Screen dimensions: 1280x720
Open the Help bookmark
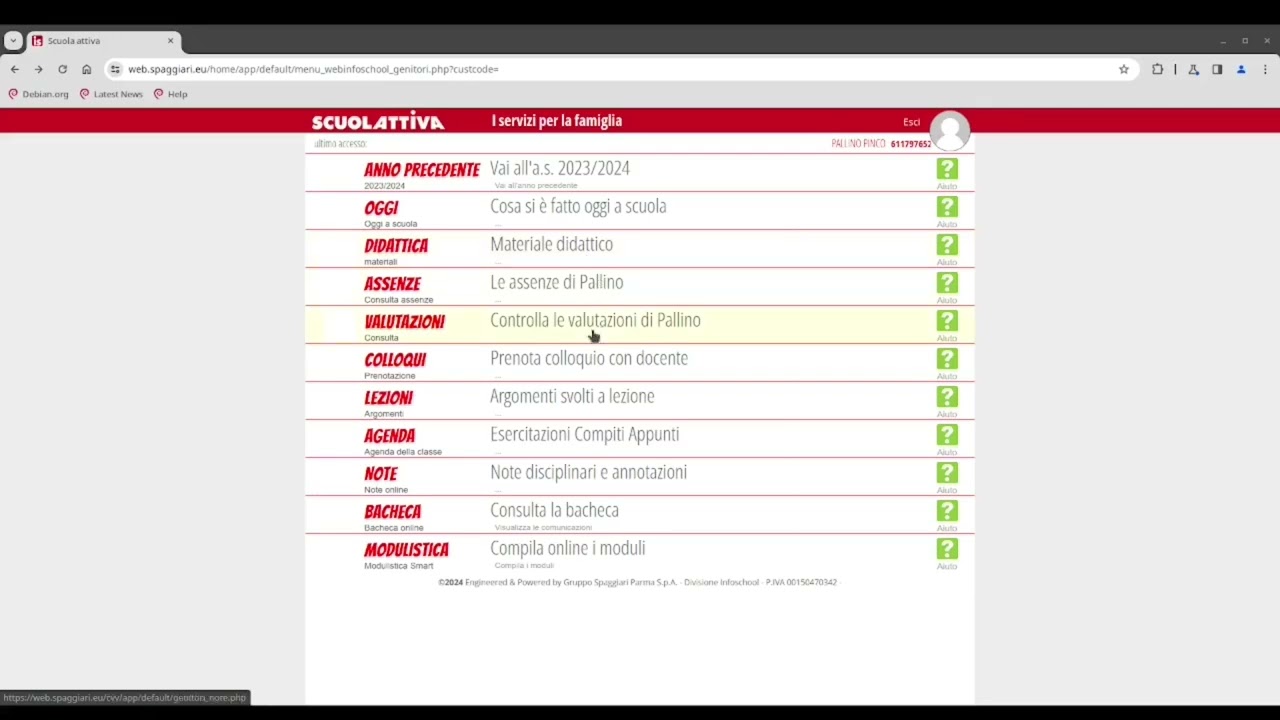170,94
